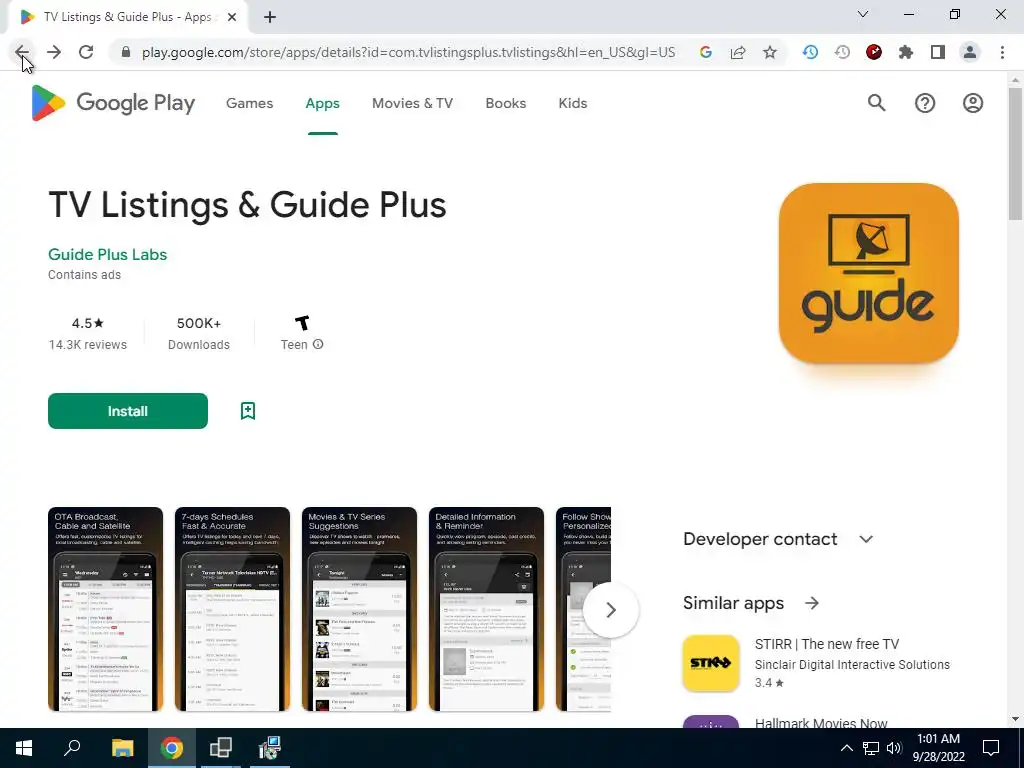
Task: Share this page via address bar icon
Action: [x=738, y=52]
